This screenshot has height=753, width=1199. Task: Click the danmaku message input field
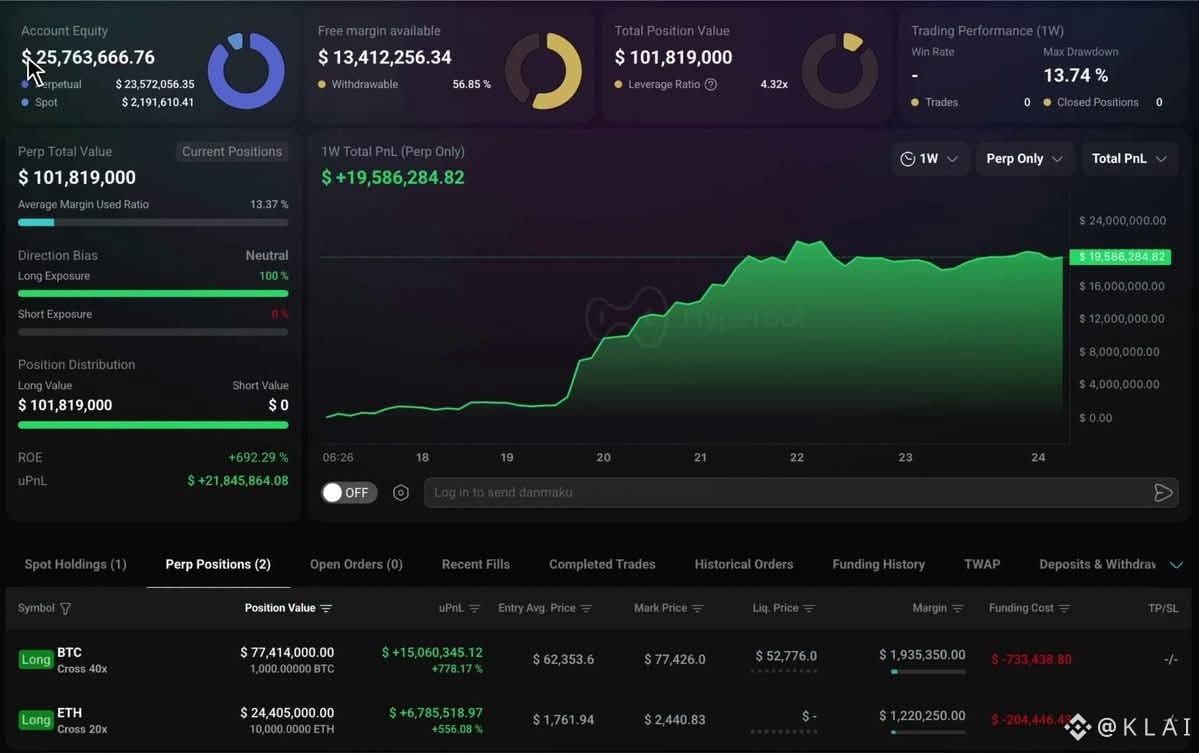pyautogui.click(x=801, y=493)
